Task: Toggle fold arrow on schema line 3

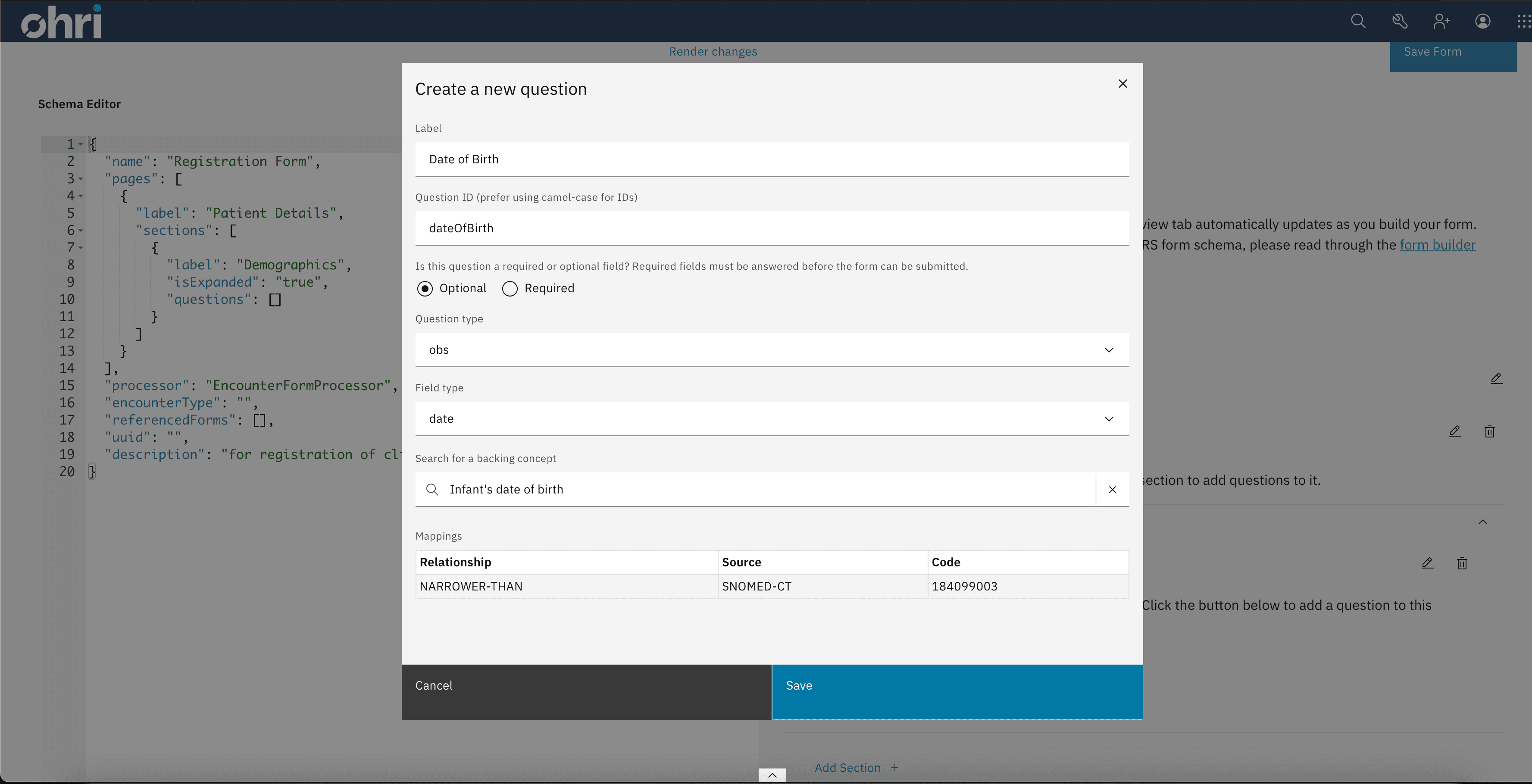Action: [81, 178]
